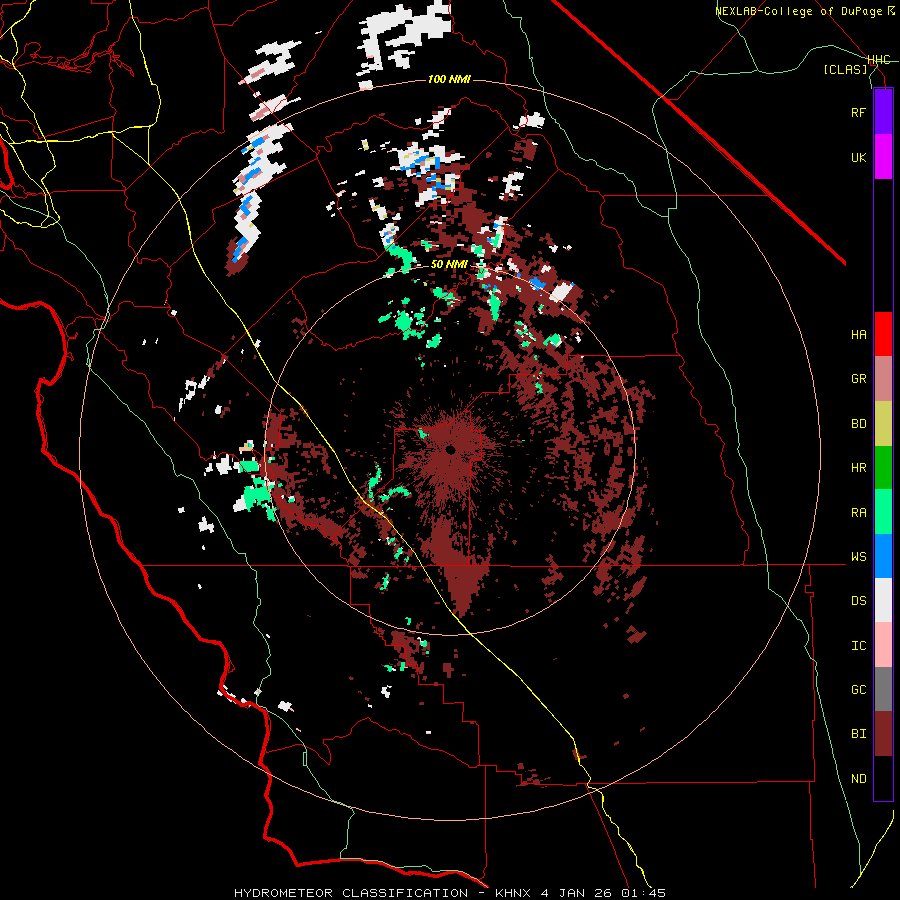Click the GC gray legend swatch
This screenshot has width=900, height=900.
883,689
